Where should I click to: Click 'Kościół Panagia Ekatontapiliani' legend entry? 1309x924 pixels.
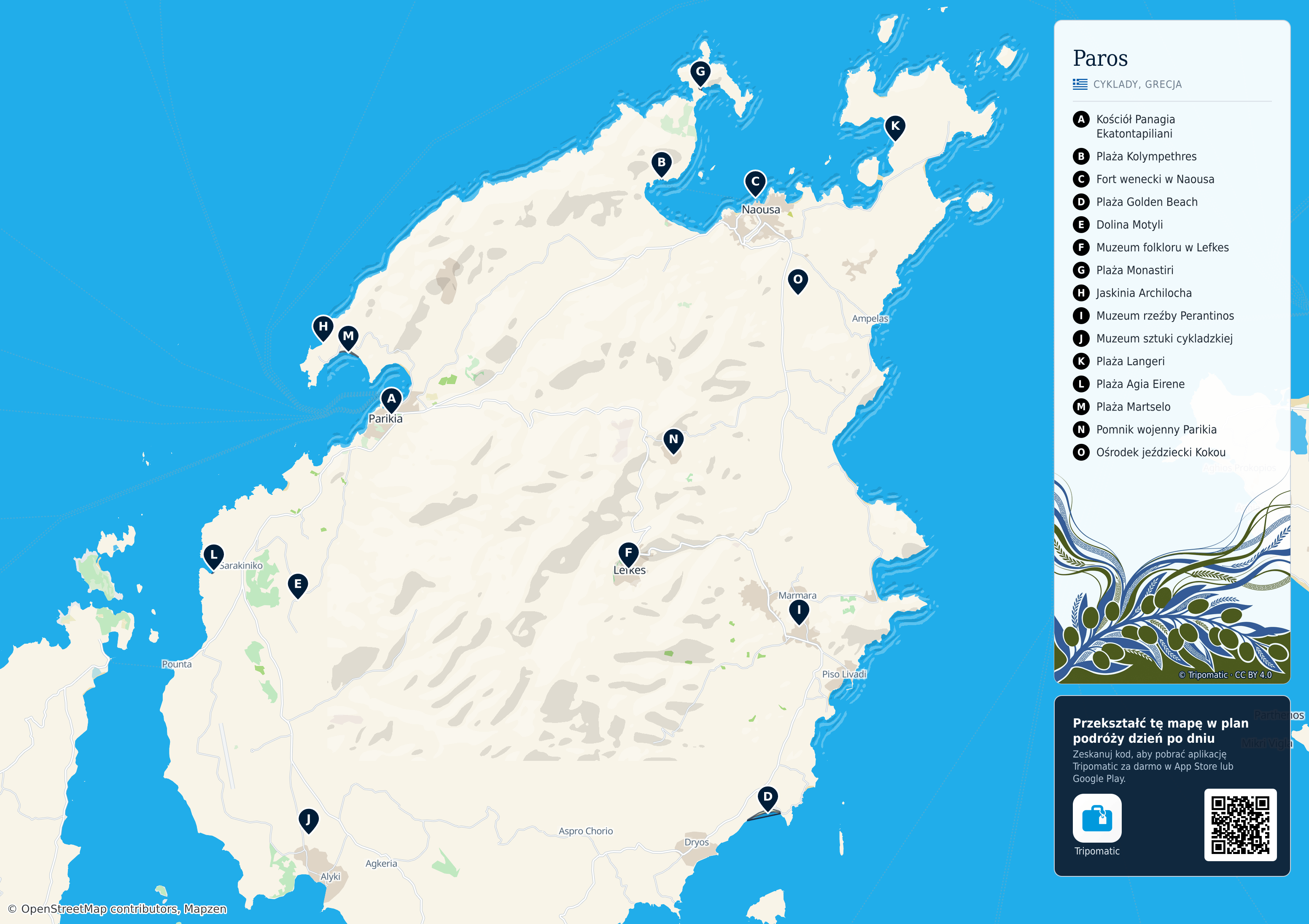pyautogui.click(x=1136, y=126)
